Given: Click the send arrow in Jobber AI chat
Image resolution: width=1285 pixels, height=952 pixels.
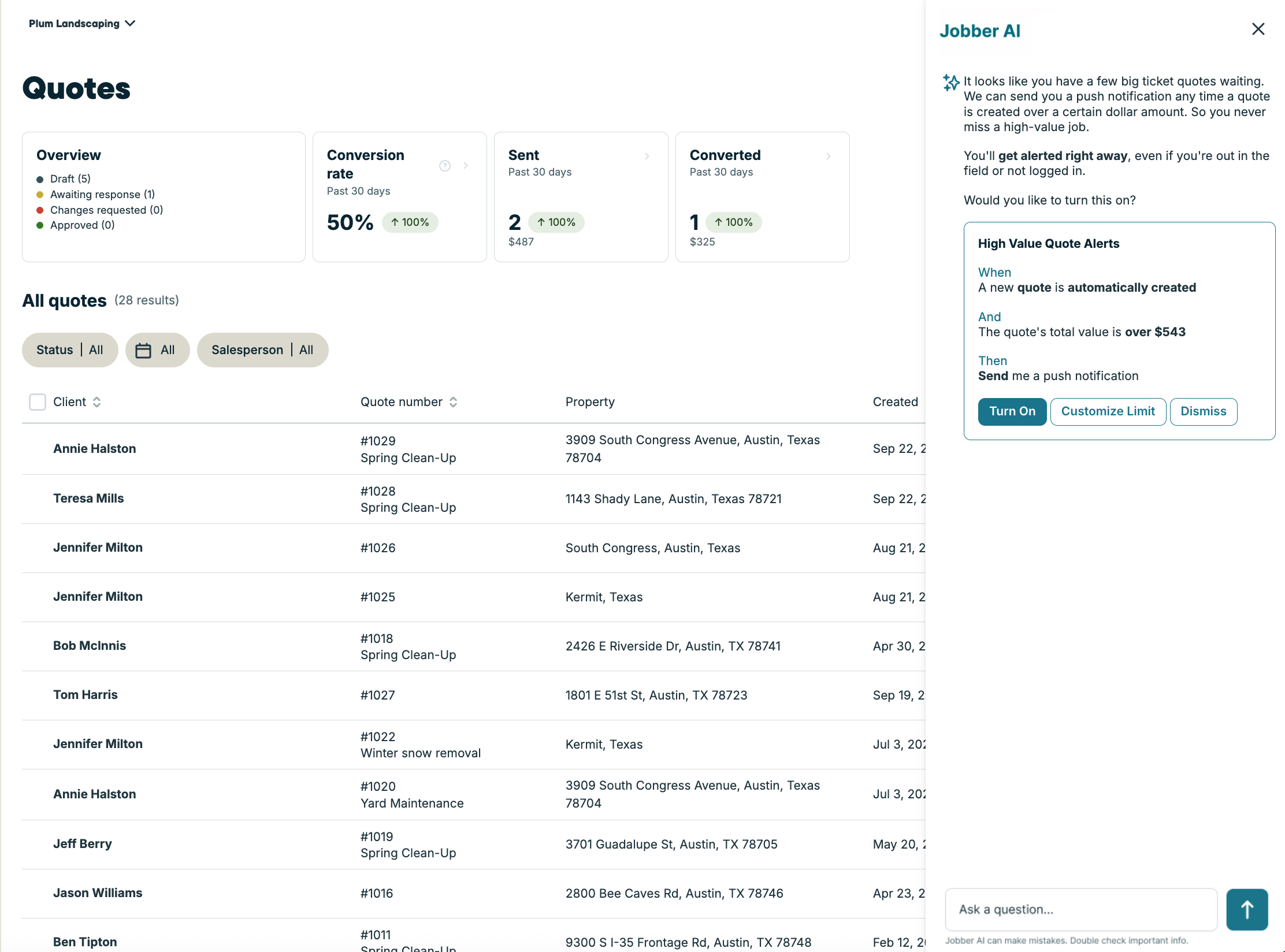Looking at the screenshot, I should [1246, 909].
